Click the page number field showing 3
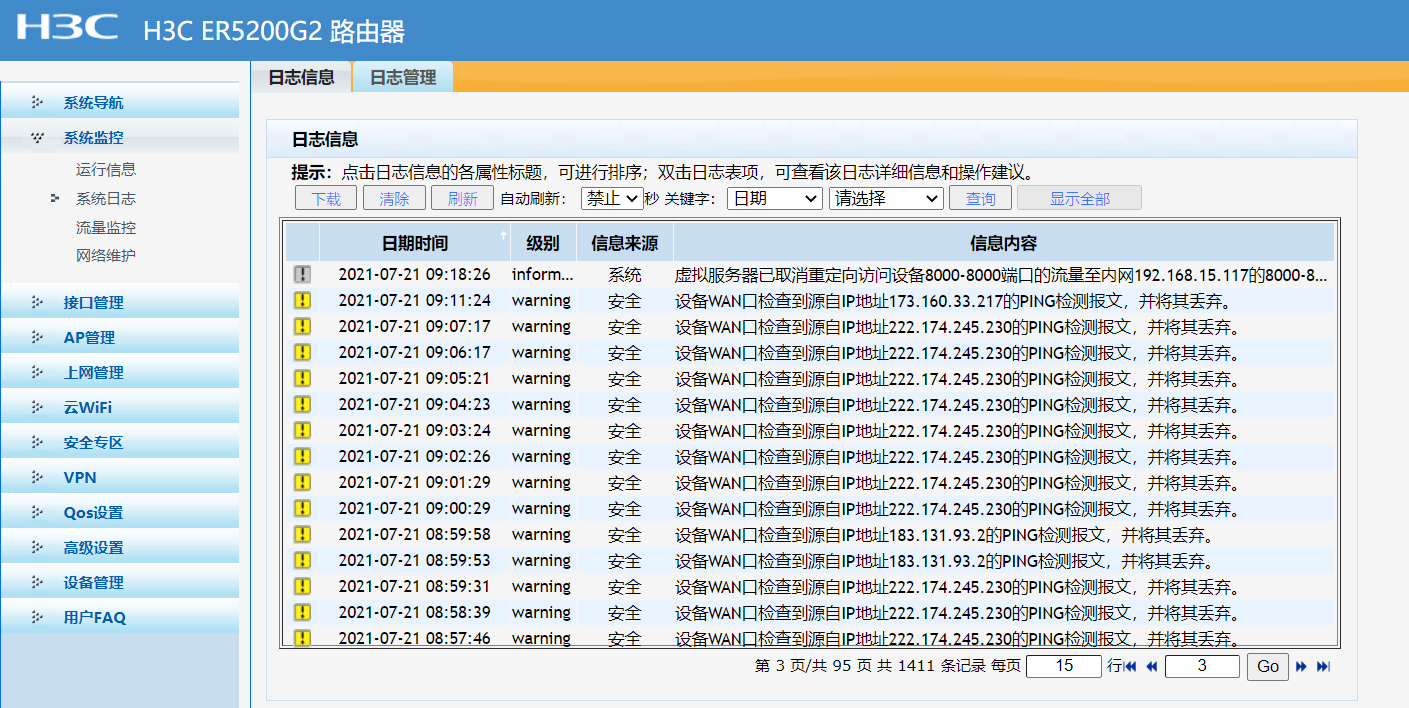The width and height of the screenshot is (1409, 708). [x=1202, y=666]
